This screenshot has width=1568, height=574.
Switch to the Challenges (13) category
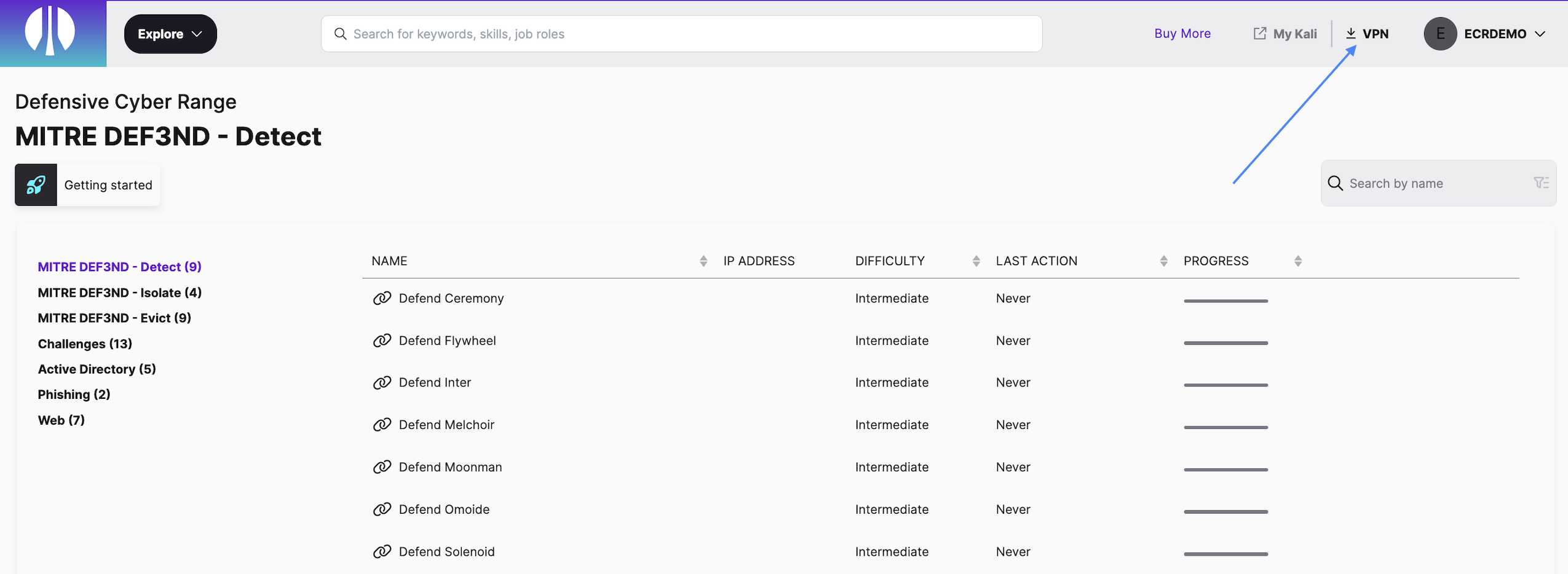tap(85, 344)
